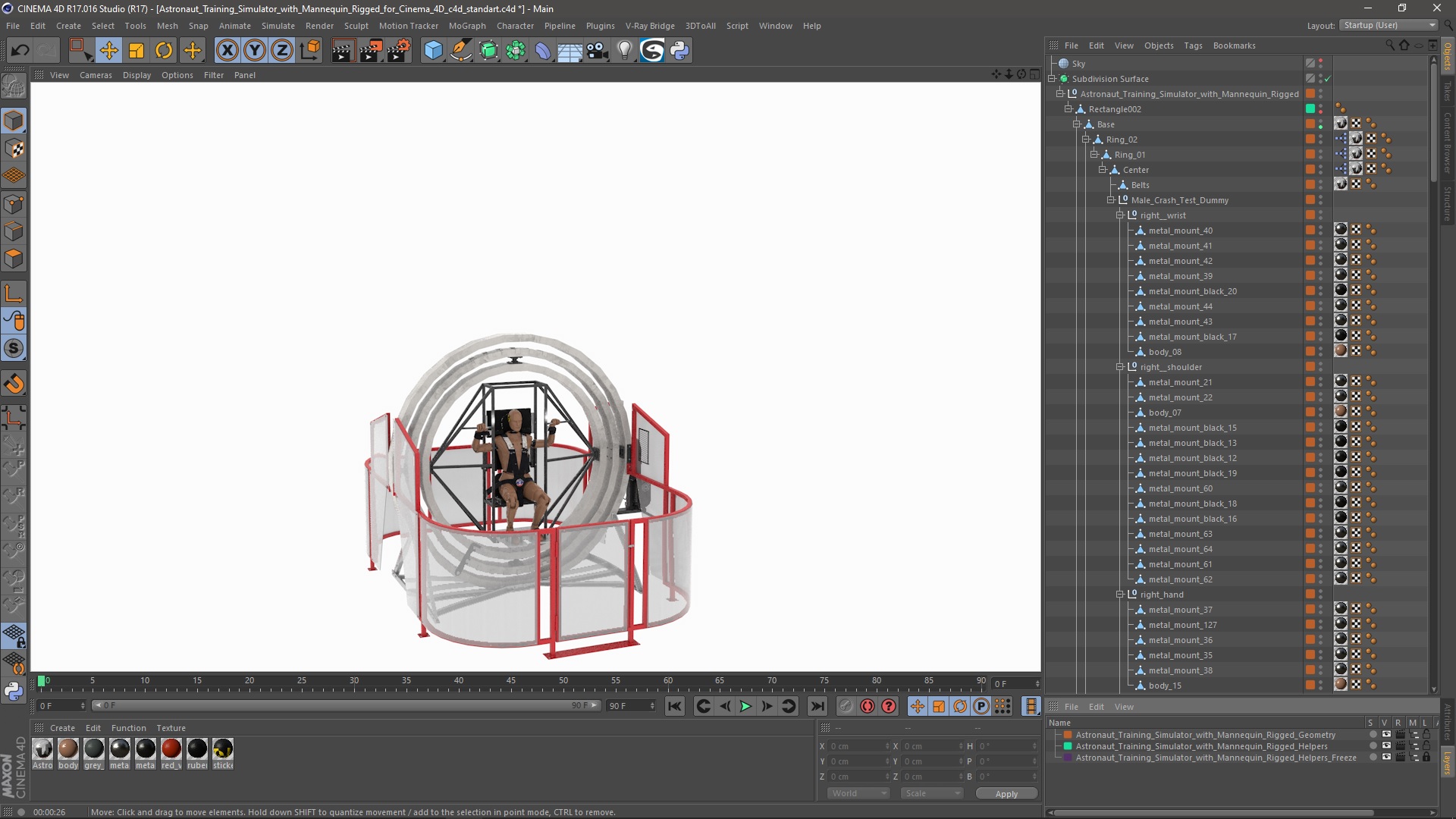Image resolution: width=1456 pixels, height=819 pixels.
Task: Open the Material manager Function menu
Action: pyautogui.click(x=128, y=728)
